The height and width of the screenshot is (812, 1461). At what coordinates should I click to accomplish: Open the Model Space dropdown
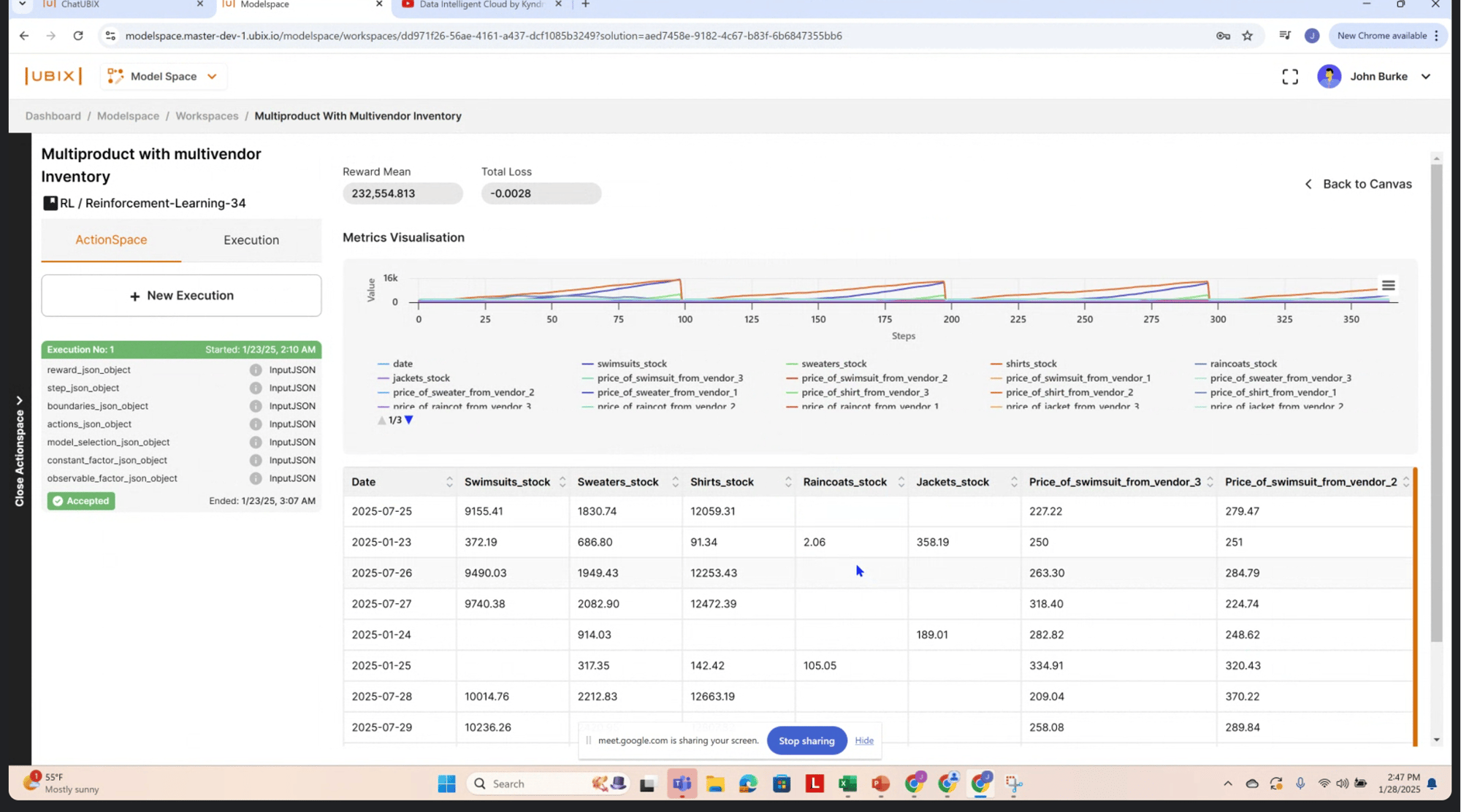point(163,76)
